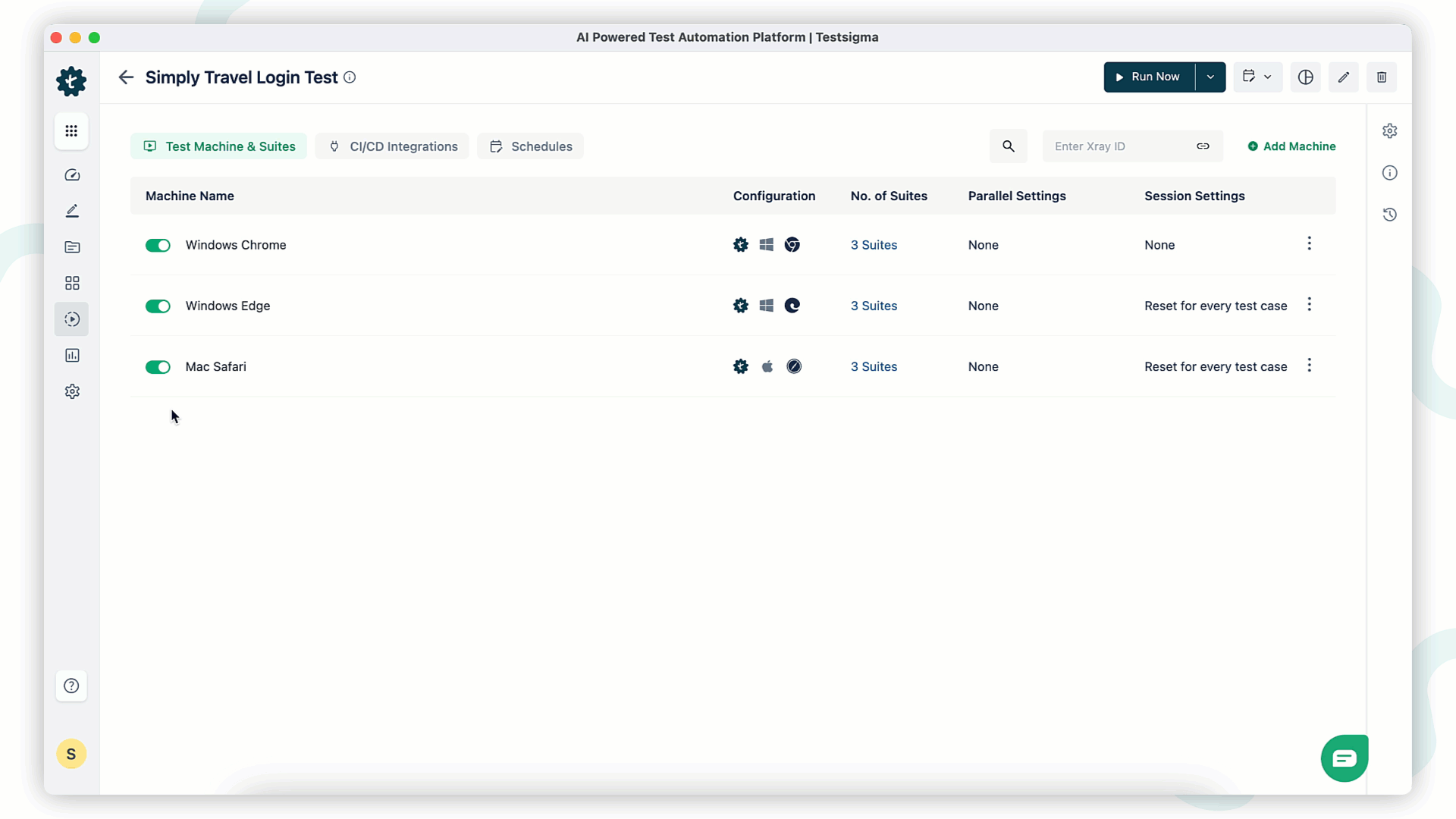This screenshot has height=819, width=1456.
Task: Click Apple OS icon in Mac Safari row
Action: tap(767, 366)
